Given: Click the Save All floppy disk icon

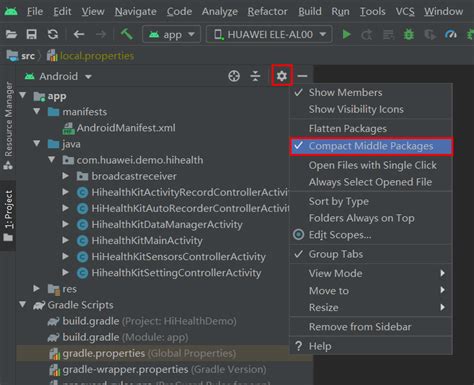Looking at the screenshot, I should [x=32, y=34].
